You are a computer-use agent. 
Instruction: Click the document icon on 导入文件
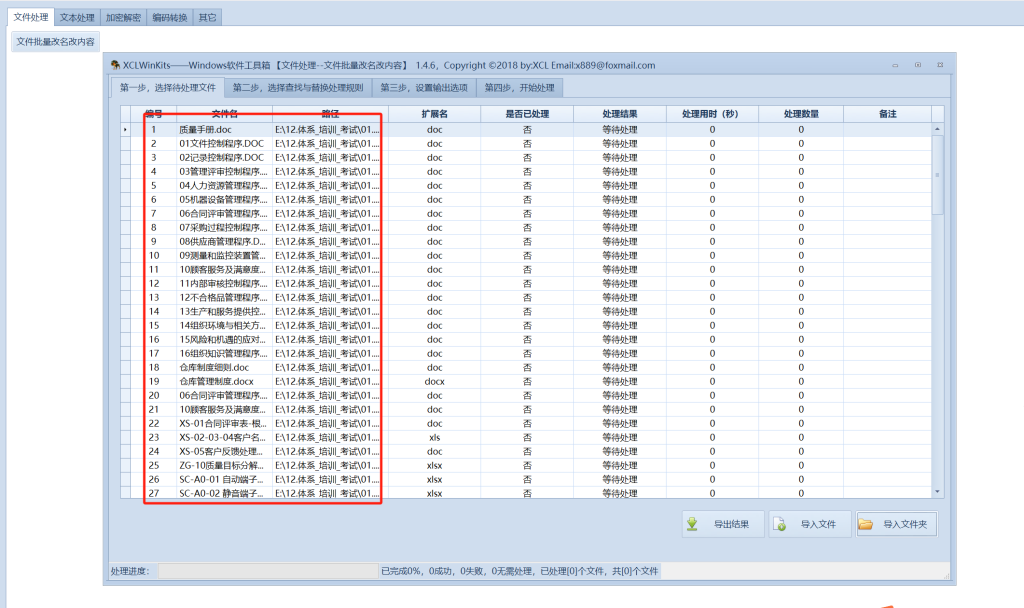[x=781, y=524]
